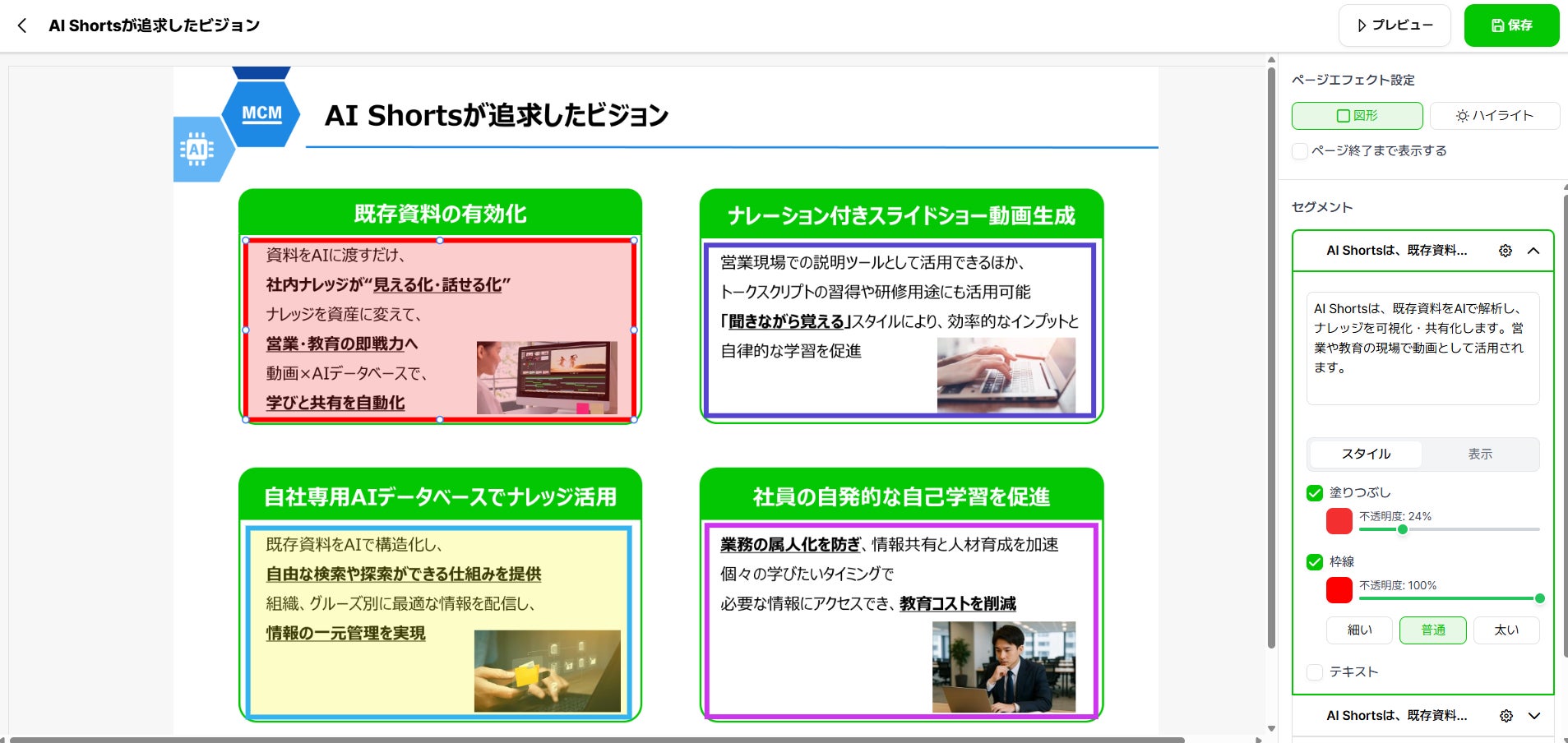Click the text 営業・教育の即戦力へ

342,344
